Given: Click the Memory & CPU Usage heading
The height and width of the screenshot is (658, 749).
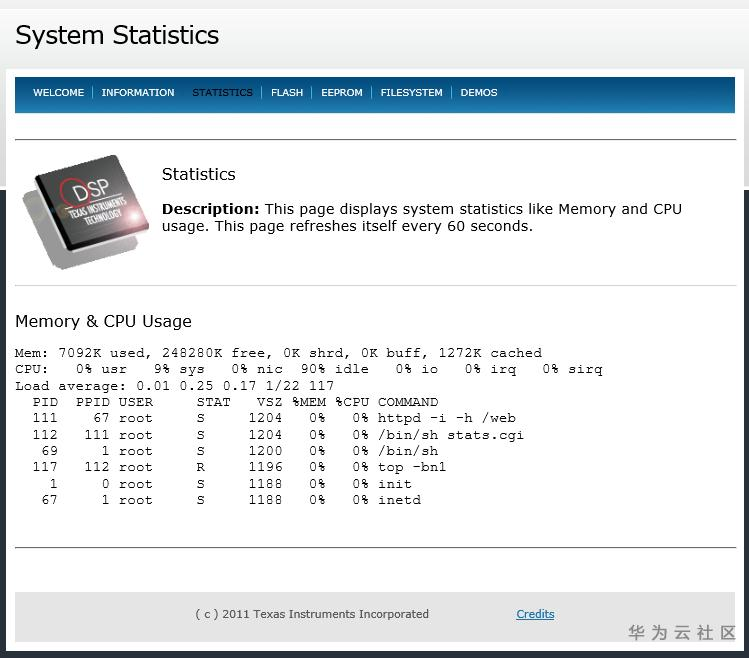Looking at the screenshot, I should [103, 321].
